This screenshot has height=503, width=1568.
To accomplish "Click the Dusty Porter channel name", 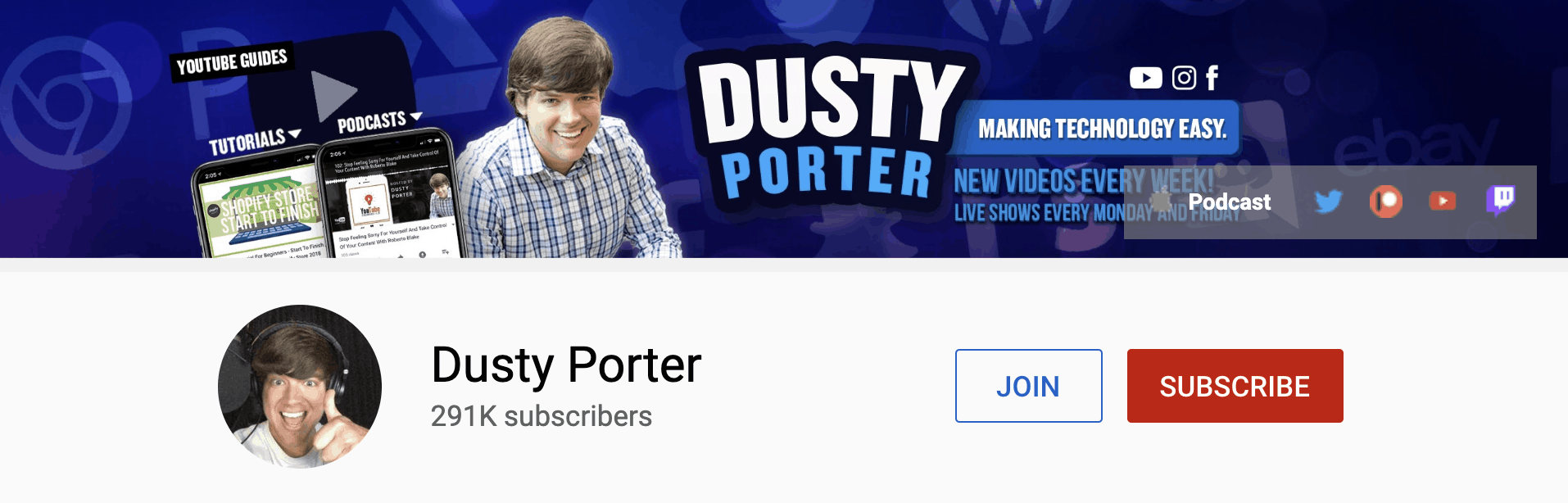I will pyautogui.click(x=566, y=365).
